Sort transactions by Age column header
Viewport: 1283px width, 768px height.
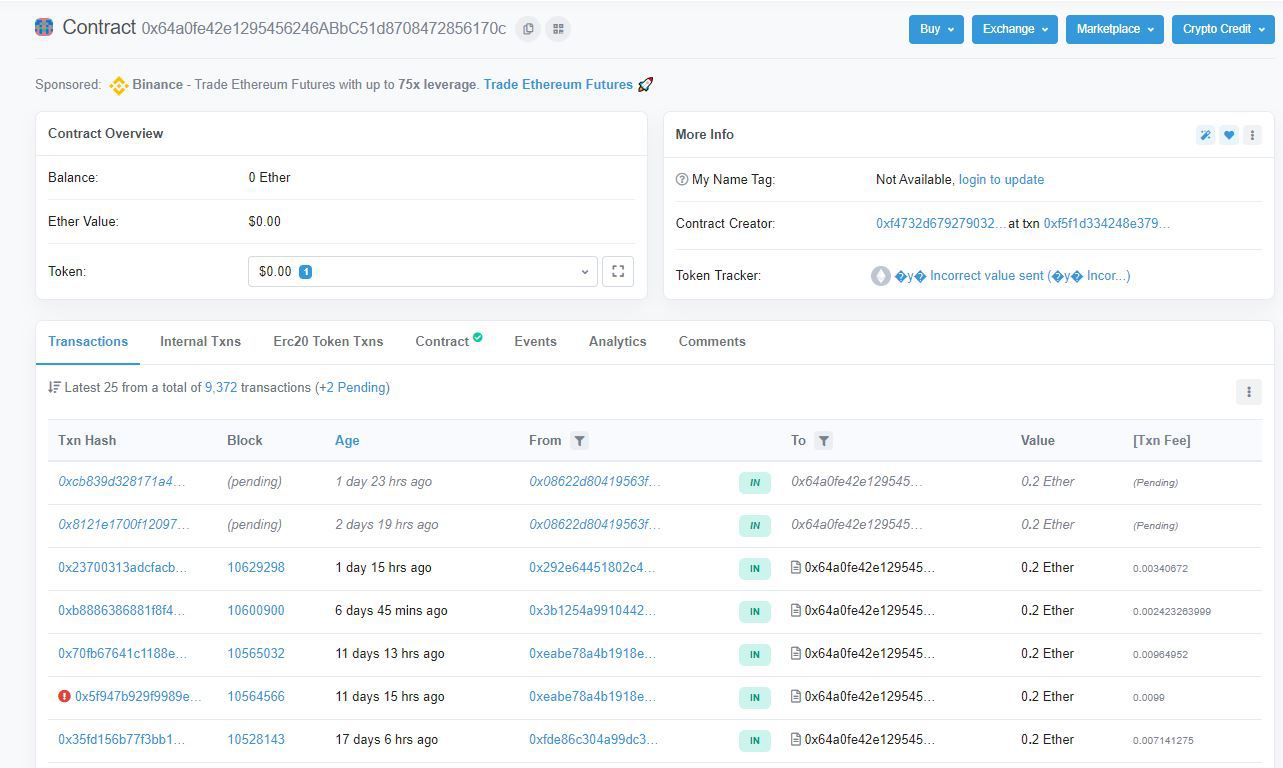pos(347,440)
